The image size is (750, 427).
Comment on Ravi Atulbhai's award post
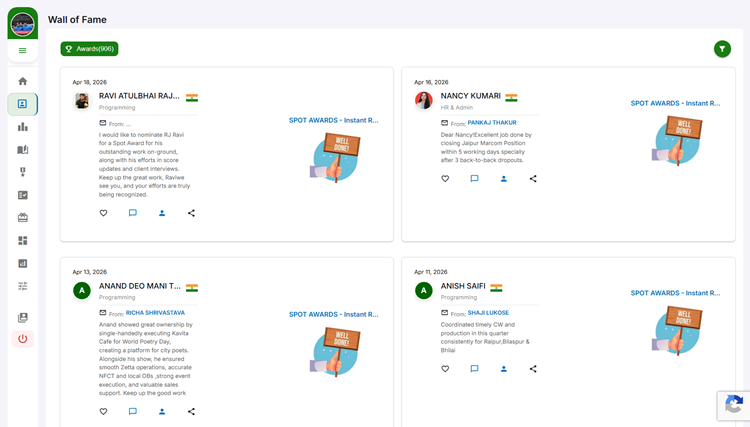(x=132, y=213)
